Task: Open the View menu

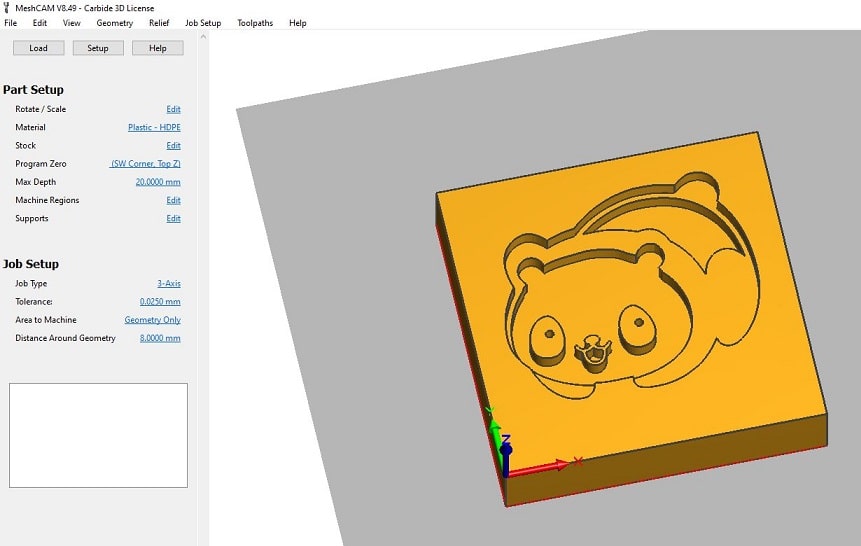Action: coord(71,23)
